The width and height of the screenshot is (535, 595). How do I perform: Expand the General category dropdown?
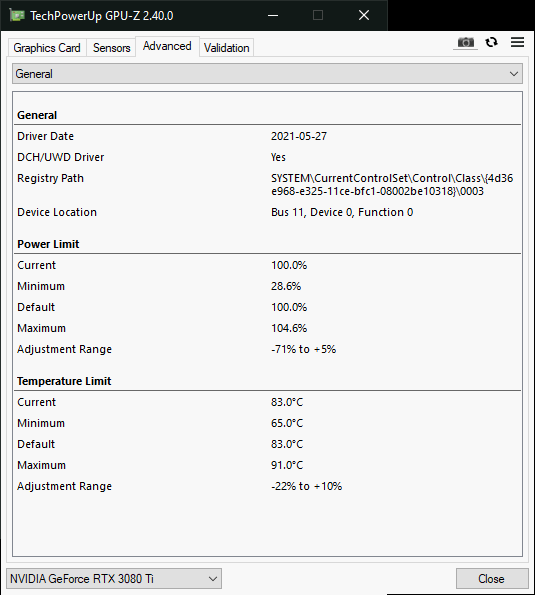pyautogui.click(x=267, y=74)
